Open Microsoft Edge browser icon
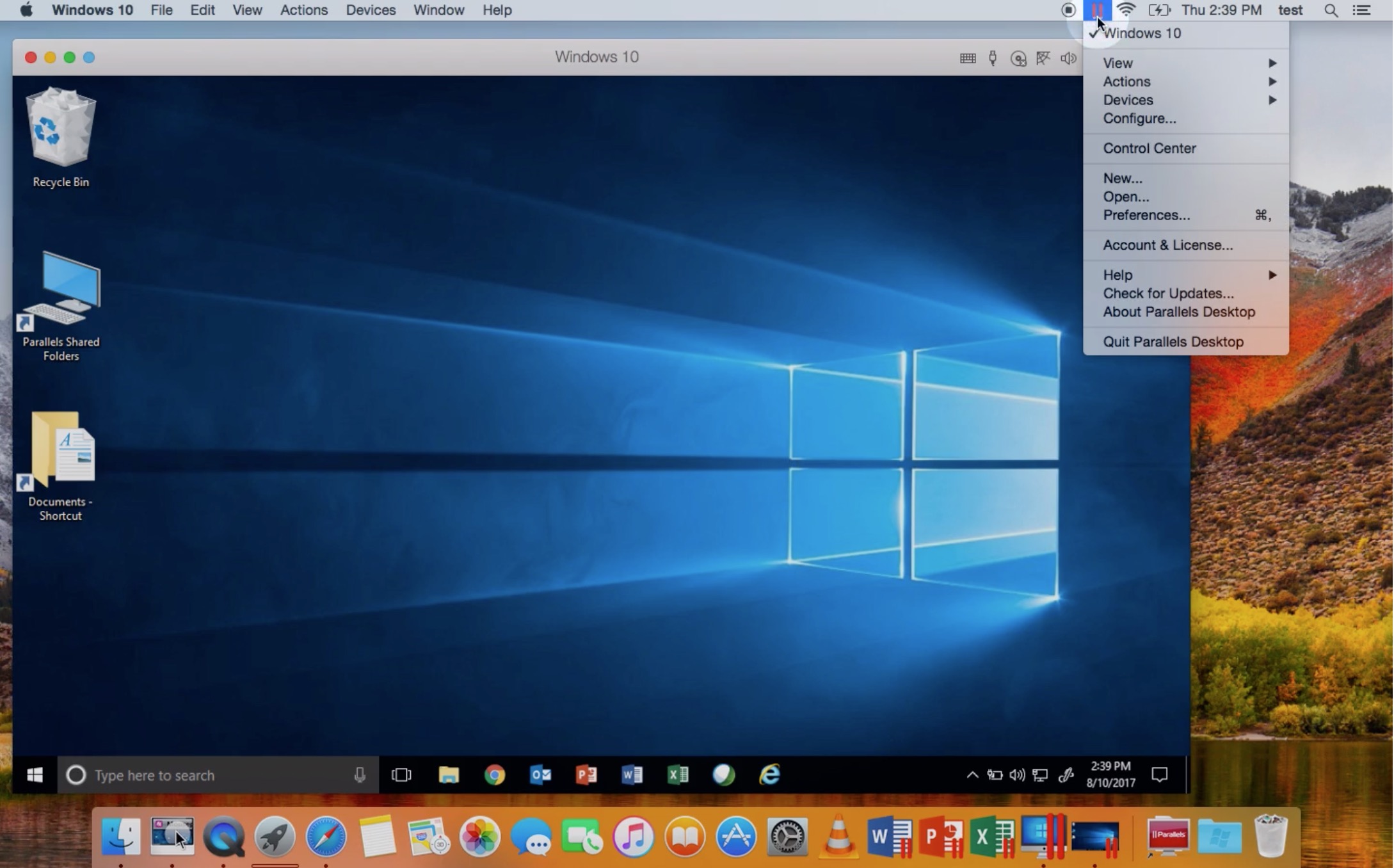 click(770, 775)
